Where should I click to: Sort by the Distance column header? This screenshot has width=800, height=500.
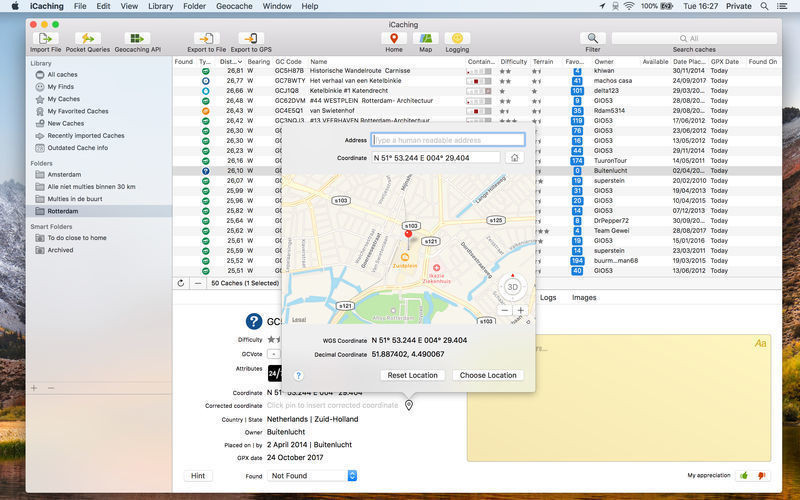click(231, 62)
